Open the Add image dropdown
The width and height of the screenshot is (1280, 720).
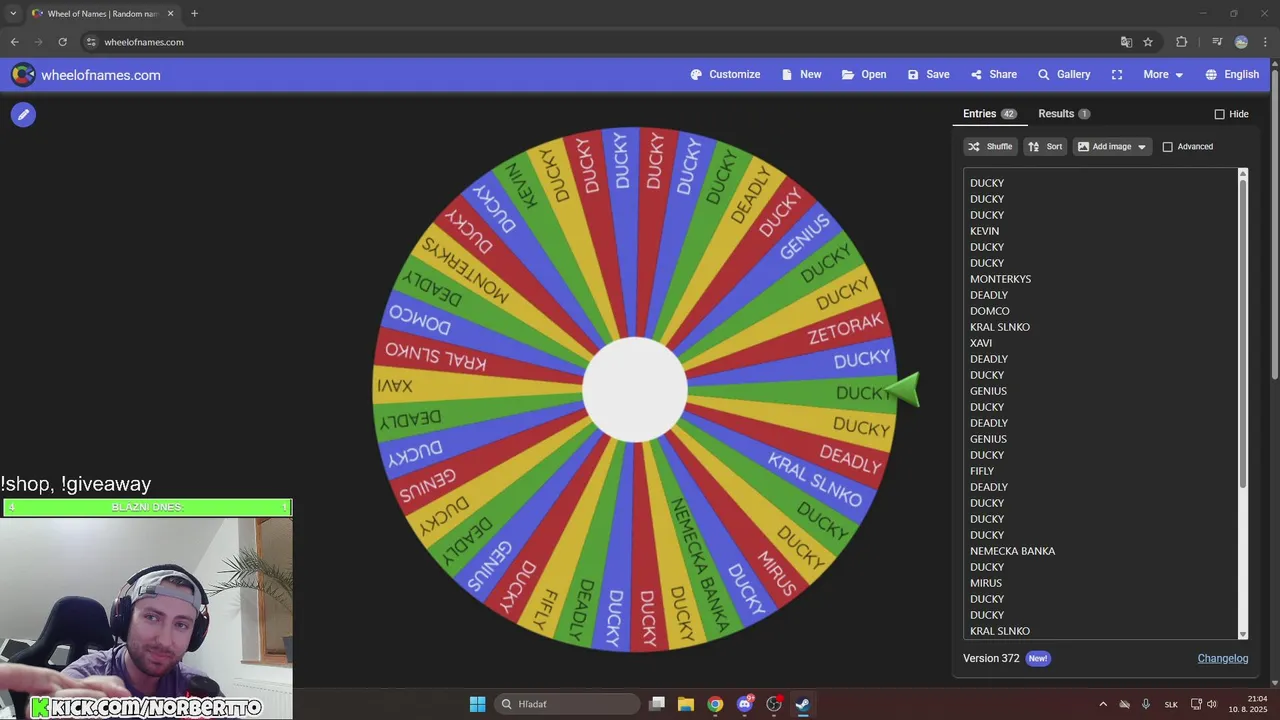[x=1112, y=147]
